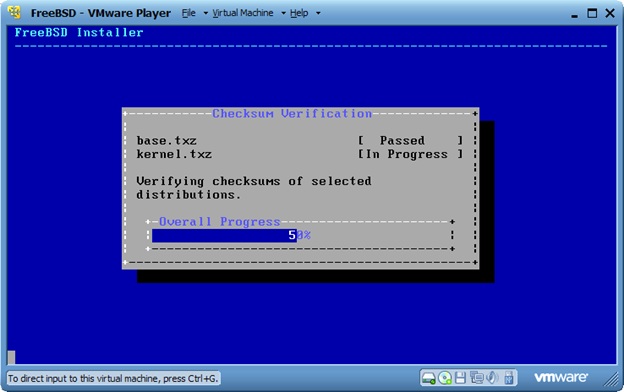Click the floppy drive device icon
The image size is (624, 392).
460,378
